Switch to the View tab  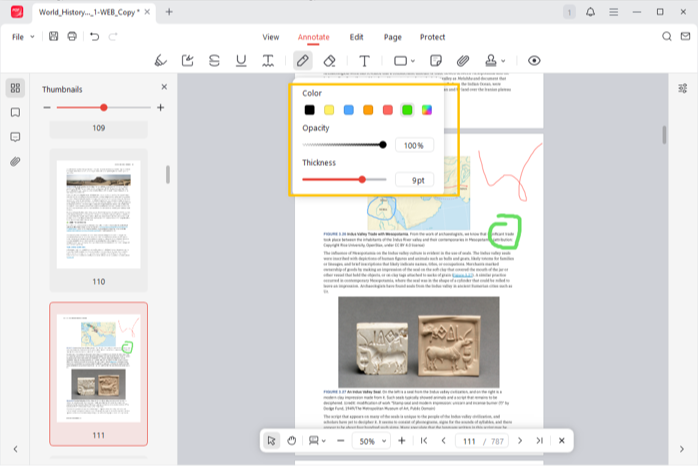271,37
